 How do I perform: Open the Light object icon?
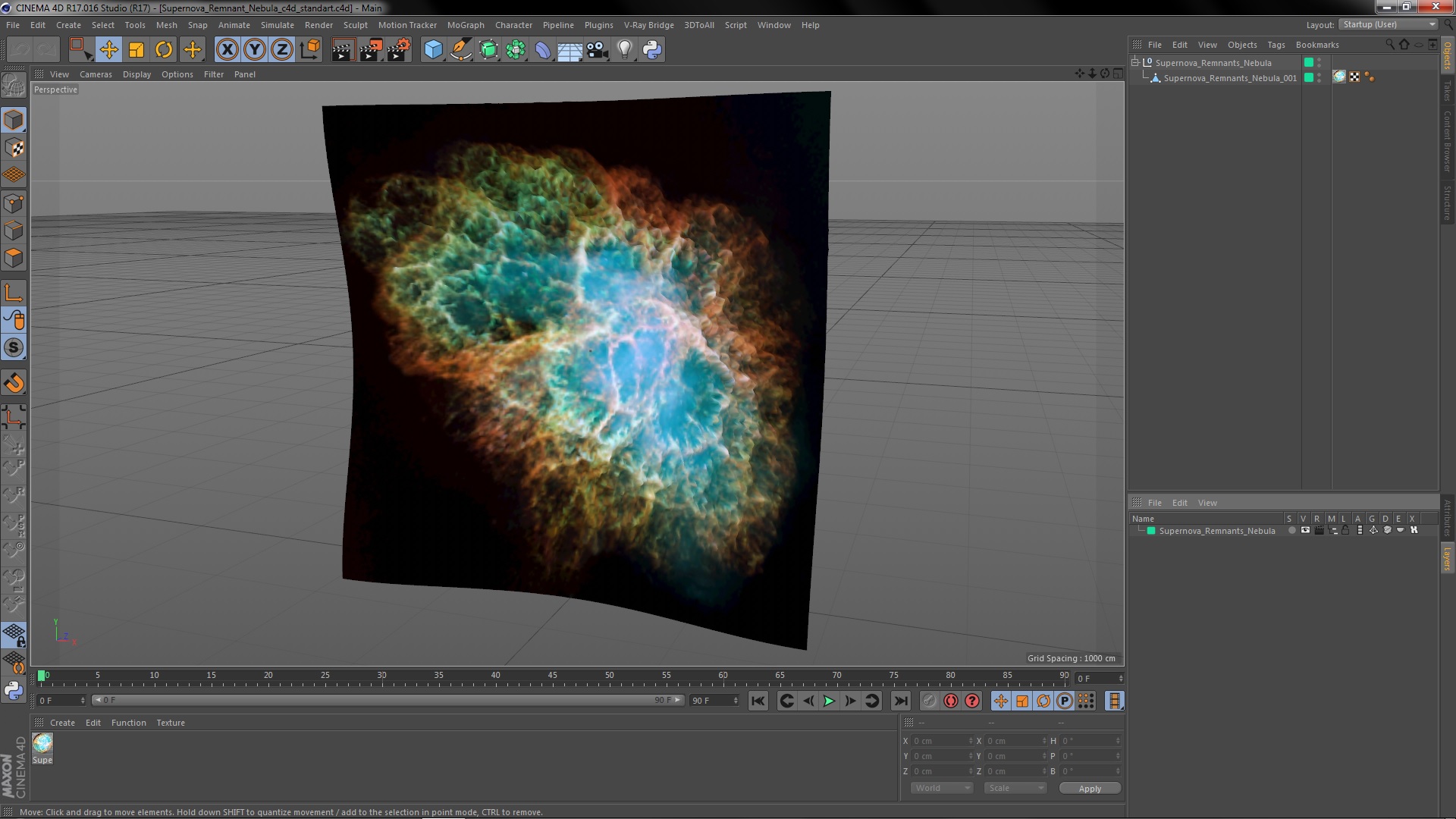[624, 50]
